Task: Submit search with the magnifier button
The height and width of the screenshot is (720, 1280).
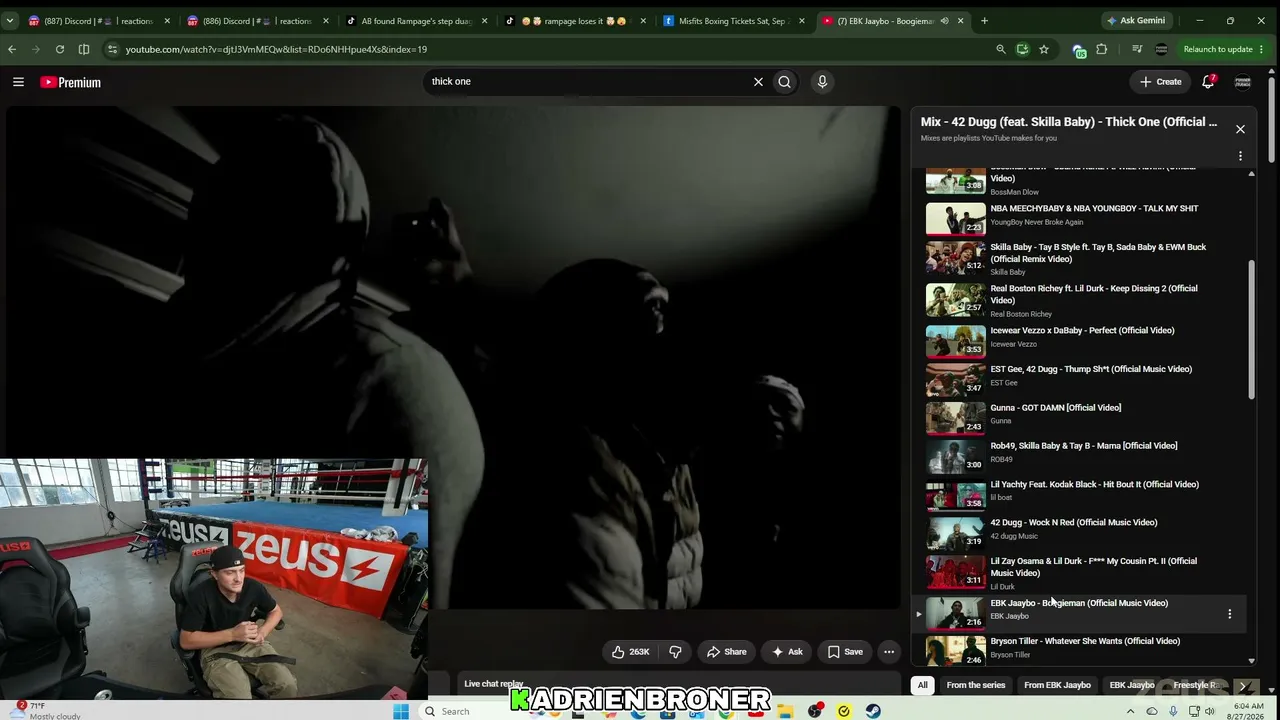Action: click(x=785, y=82)
